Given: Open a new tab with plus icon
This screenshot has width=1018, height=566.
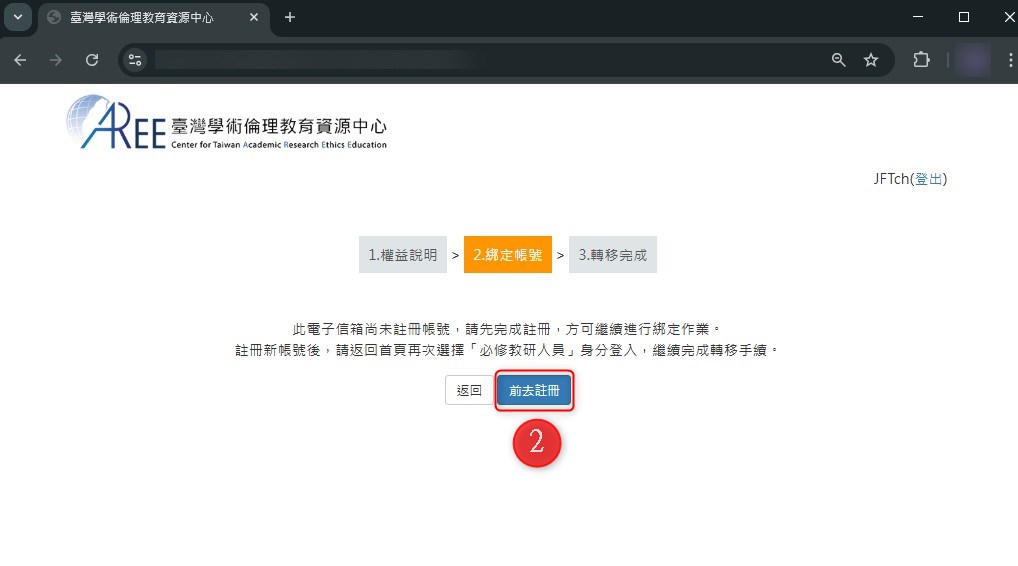Looking at the screenshot, I should pos(290,18).
